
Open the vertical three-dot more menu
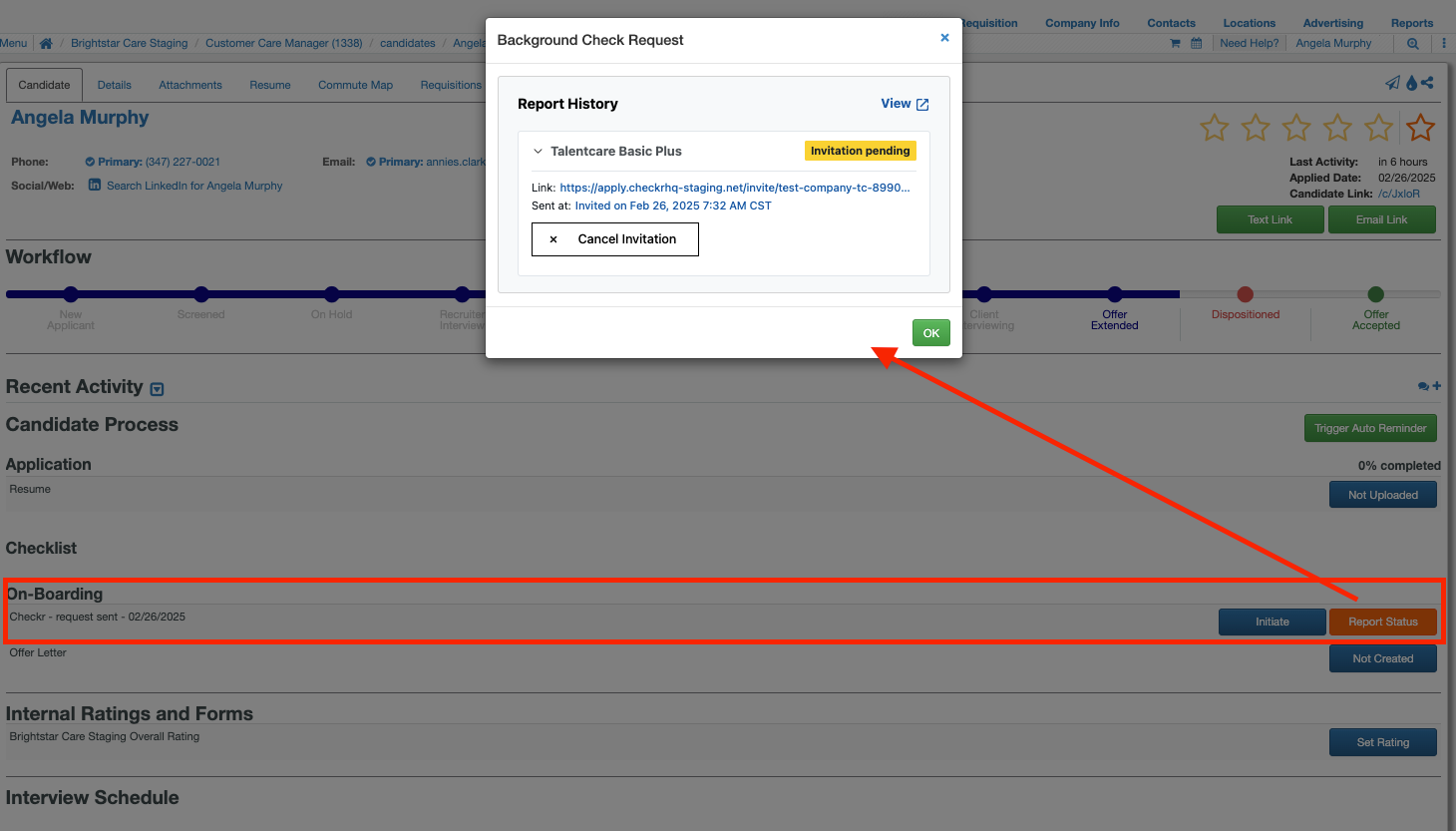(x=1444, y=43)
